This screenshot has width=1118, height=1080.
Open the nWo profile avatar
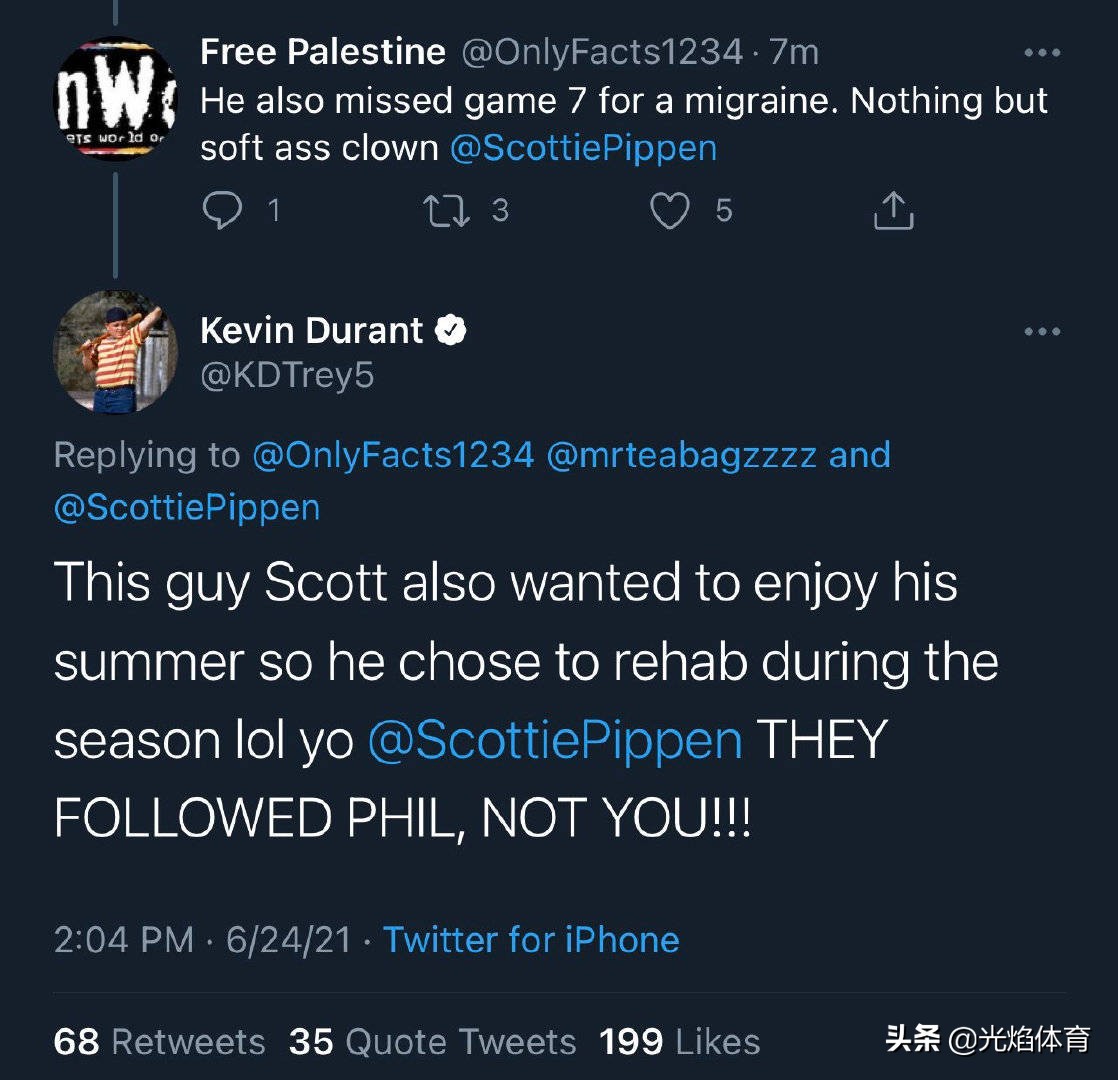114,99
